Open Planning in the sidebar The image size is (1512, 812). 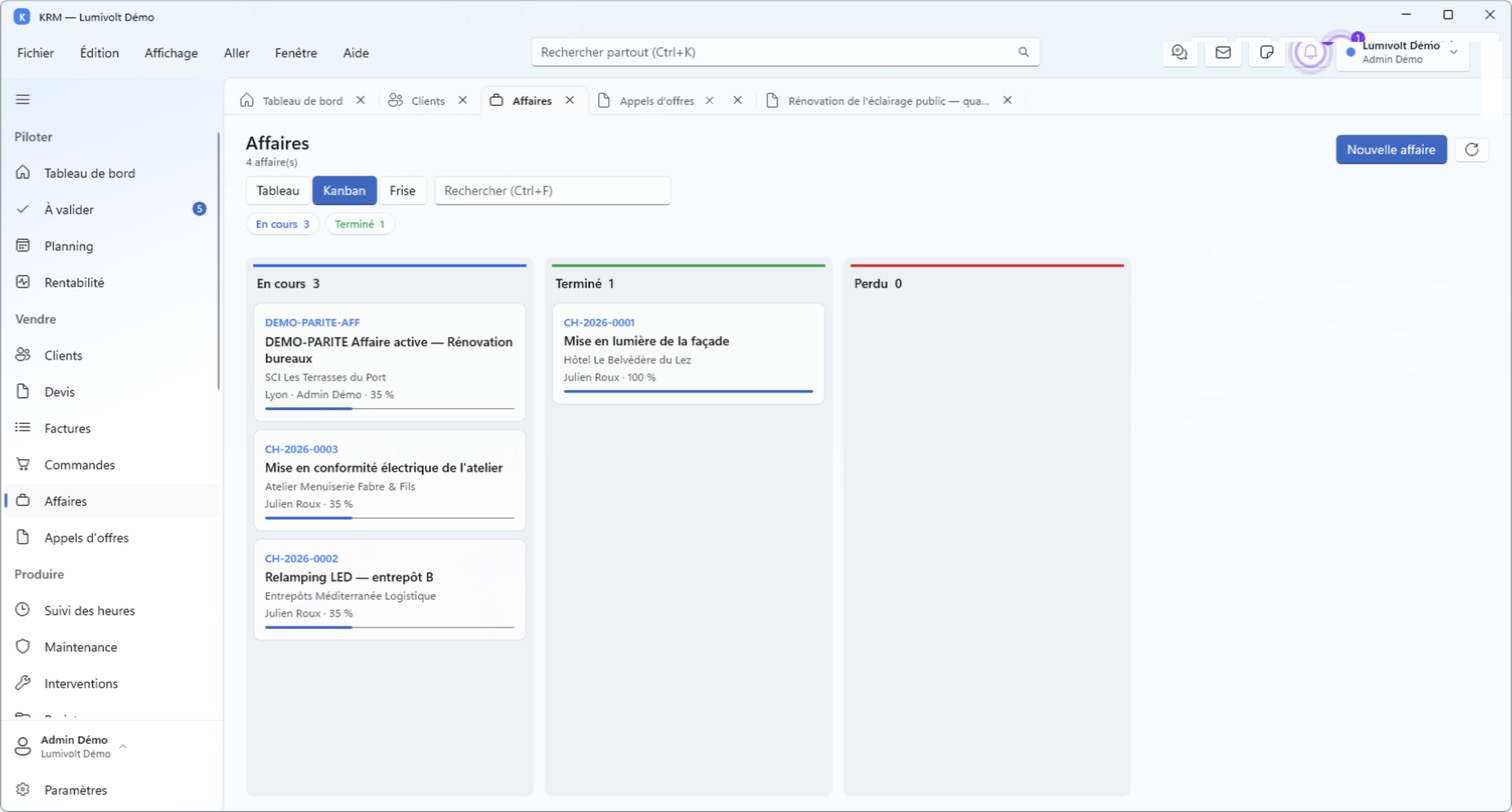point(110,246)
